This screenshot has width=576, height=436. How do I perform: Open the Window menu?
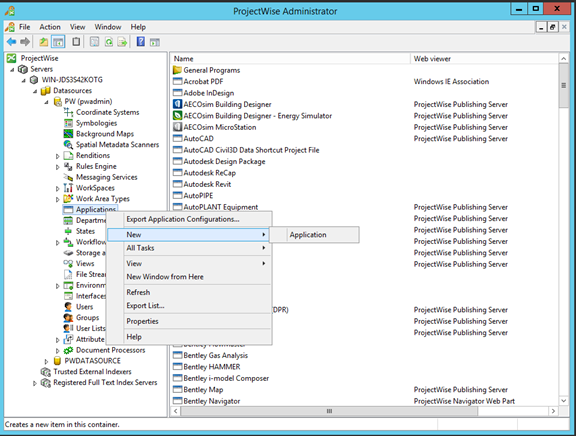108,27
